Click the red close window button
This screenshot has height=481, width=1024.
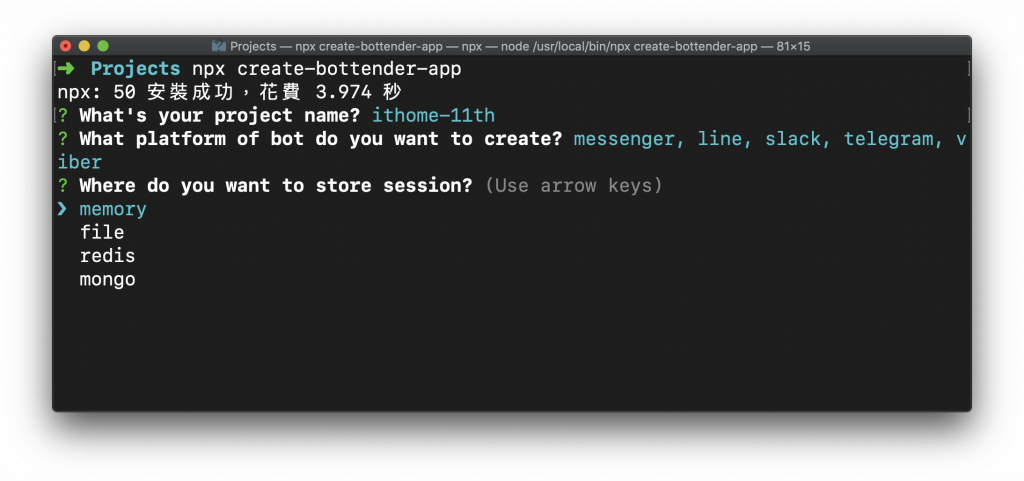click(65, 46)
